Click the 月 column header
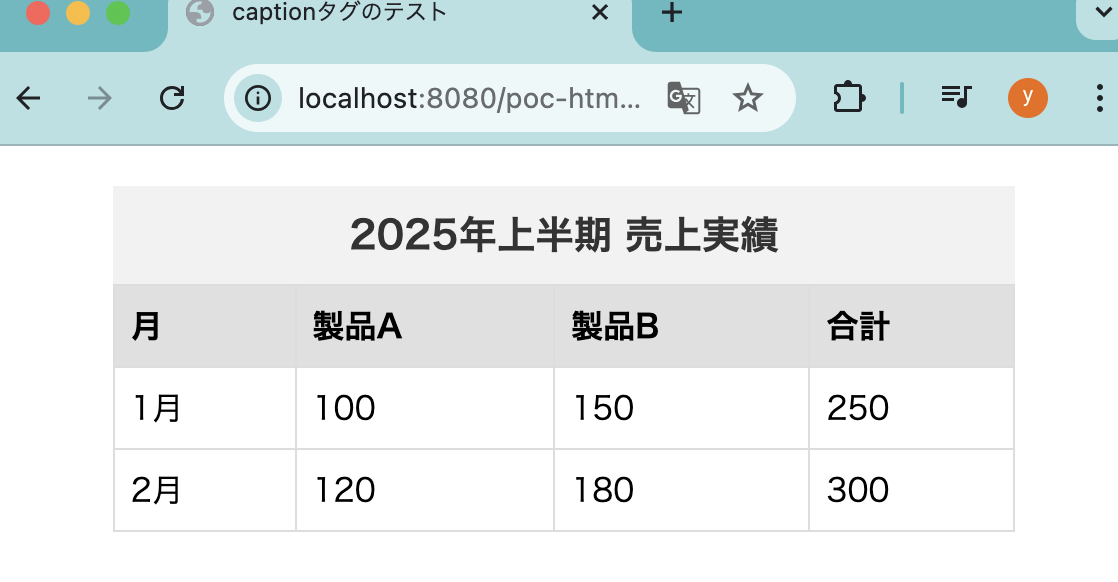Screen dimensions: 1118x582 [x=205, y=327]
